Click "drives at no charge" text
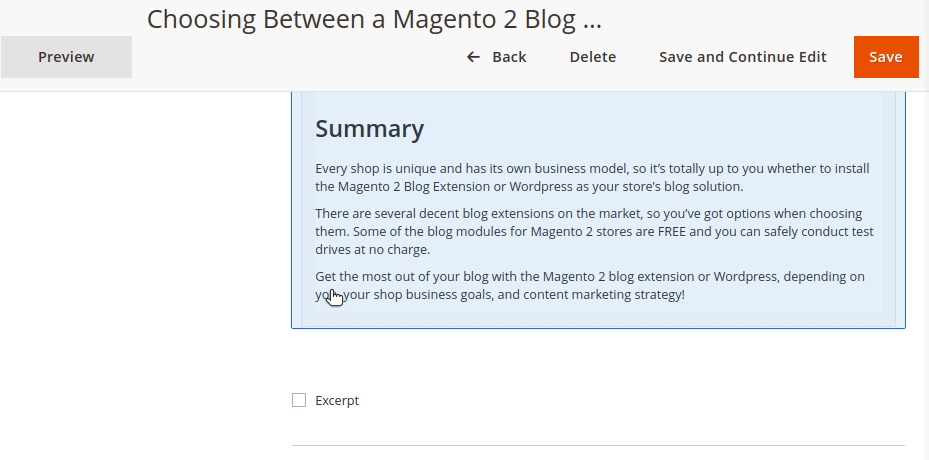The height and width of the screenshot is (460, 929). pyautogui.click(x=372, y=249)
